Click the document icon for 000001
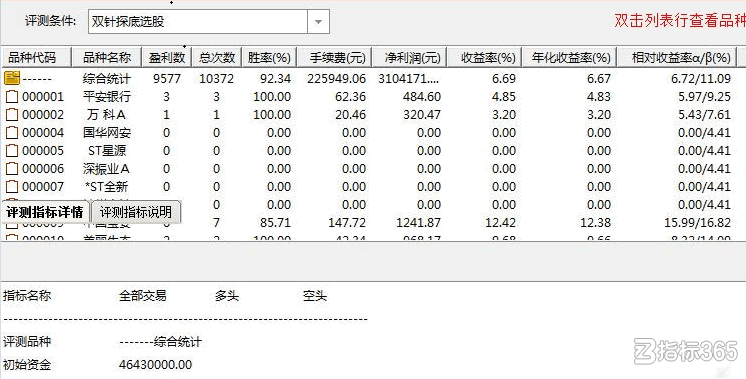Screen dimensions: 746x379 coord(12,97)
